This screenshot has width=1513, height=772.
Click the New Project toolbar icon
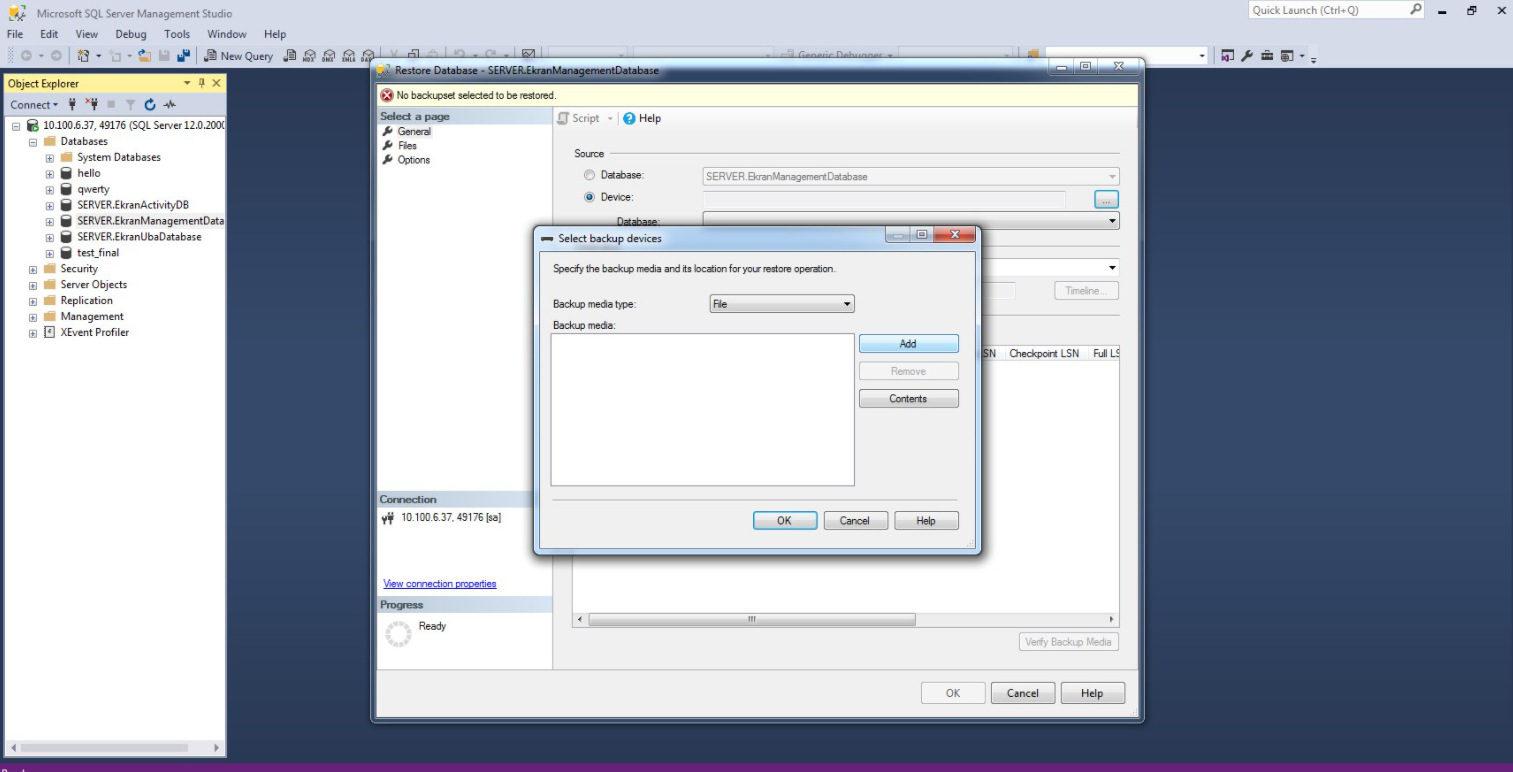tap(84, 56)
